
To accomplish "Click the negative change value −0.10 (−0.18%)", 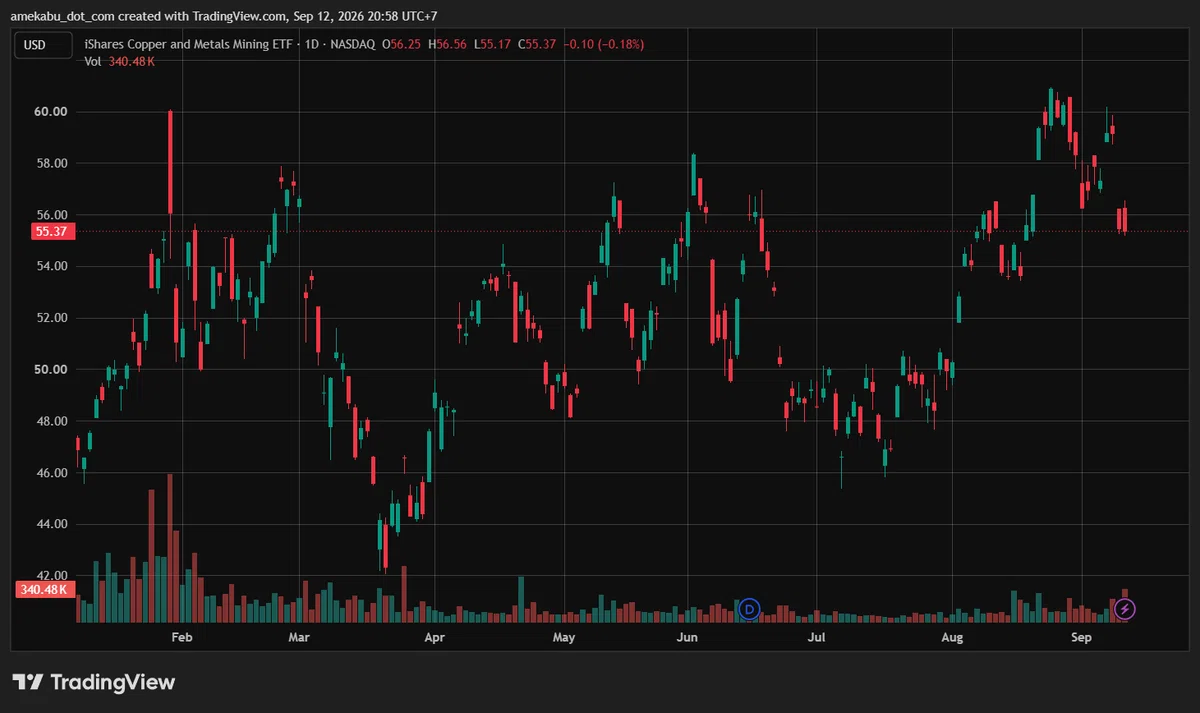I will (604, 44).
